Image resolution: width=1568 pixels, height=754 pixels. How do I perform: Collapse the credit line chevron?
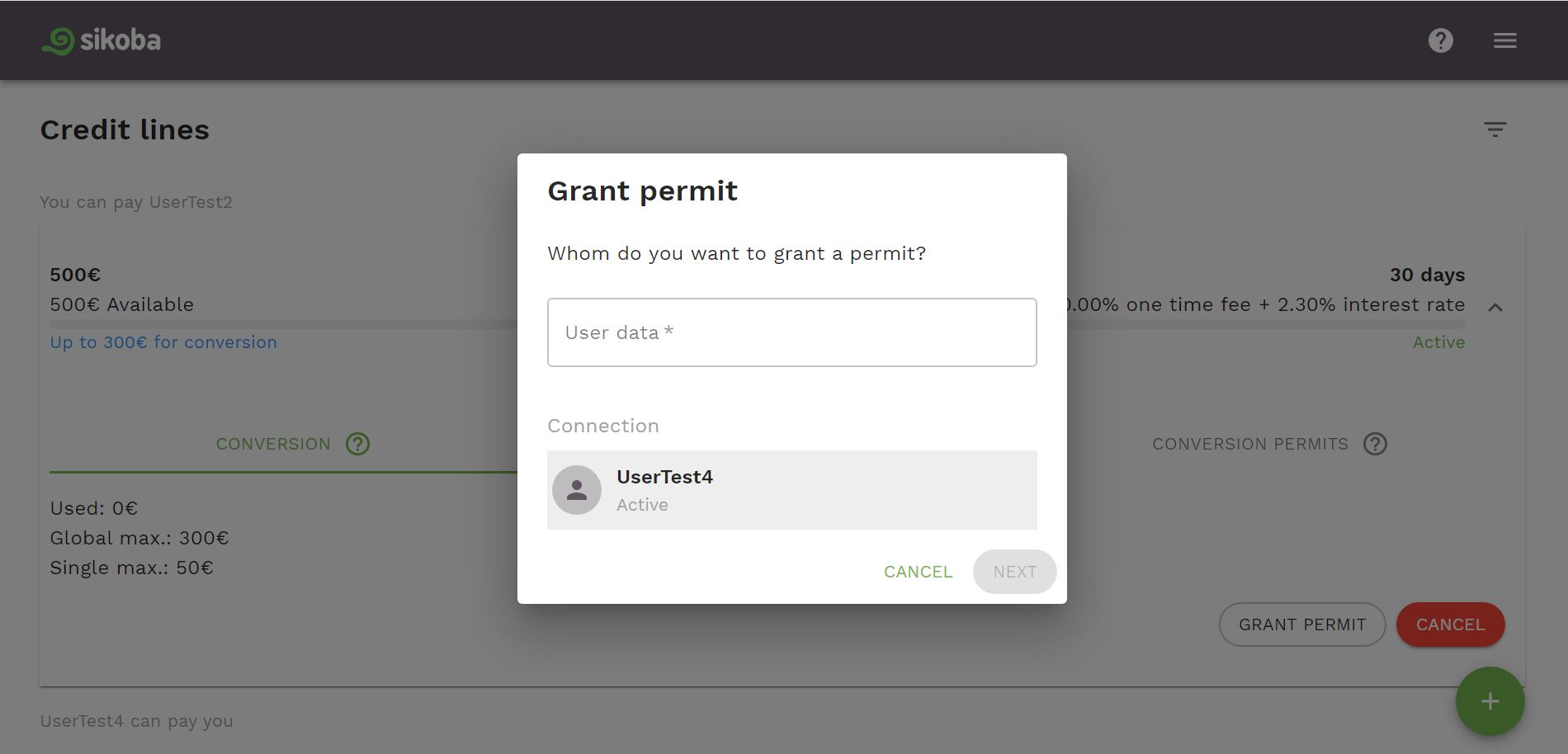1495,307
